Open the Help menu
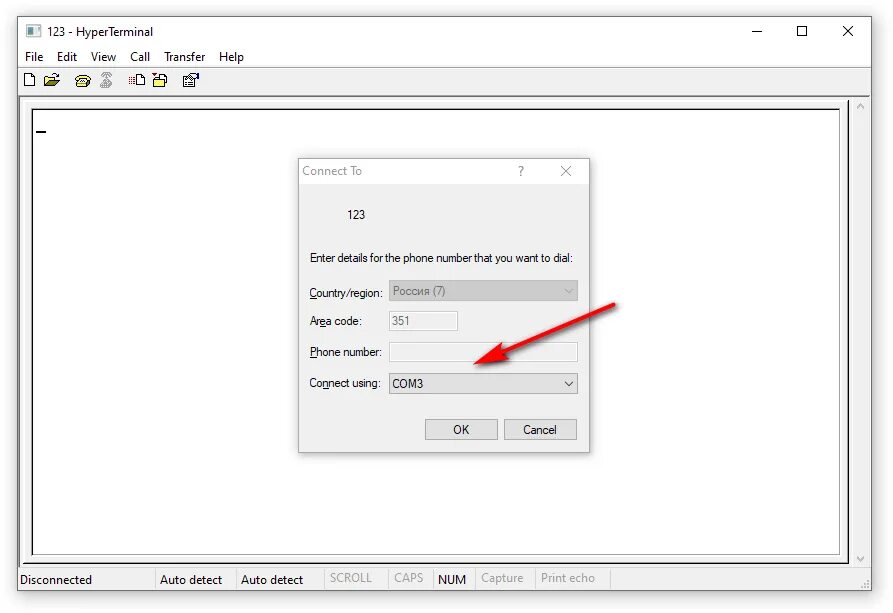This screenshot has height=613, width=893. (x=231, y=57)
